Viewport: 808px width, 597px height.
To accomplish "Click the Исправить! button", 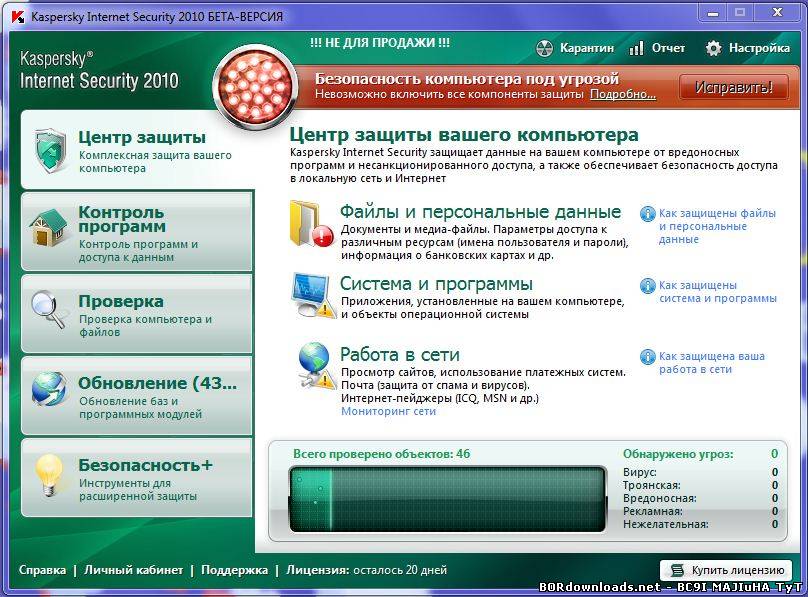I will point(734,87).
